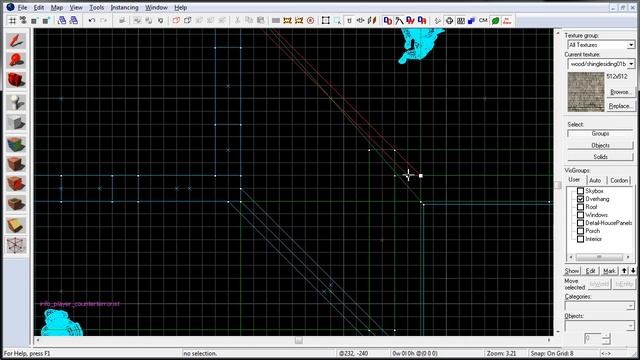
Task: Click the Solids select button
Action: (x=600, y=157)
